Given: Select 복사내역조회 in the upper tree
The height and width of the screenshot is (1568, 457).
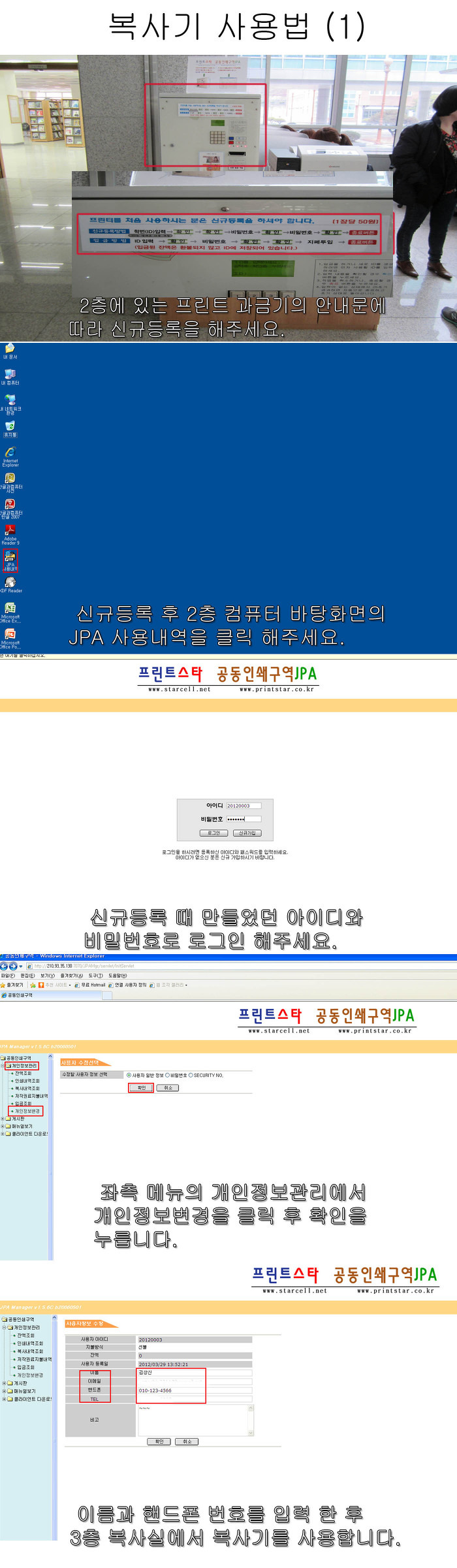Looking at the screenshot, I should [x=27, y=1089].
